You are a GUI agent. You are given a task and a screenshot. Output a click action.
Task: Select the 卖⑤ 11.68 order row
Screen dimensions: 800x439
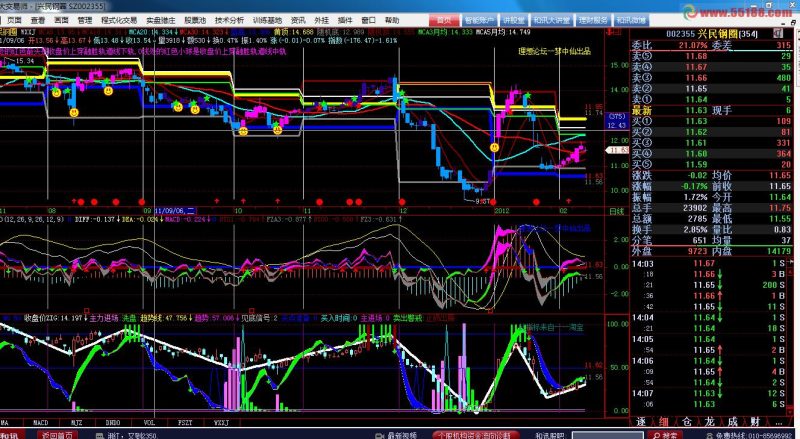(713, 56)
